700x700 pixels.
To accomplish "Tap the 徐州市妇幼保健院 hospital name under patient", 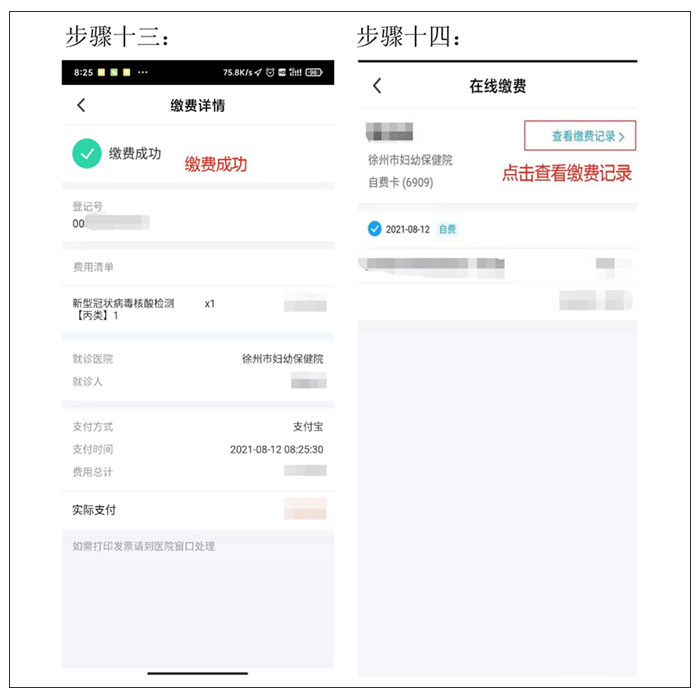I will coord(410,160).
